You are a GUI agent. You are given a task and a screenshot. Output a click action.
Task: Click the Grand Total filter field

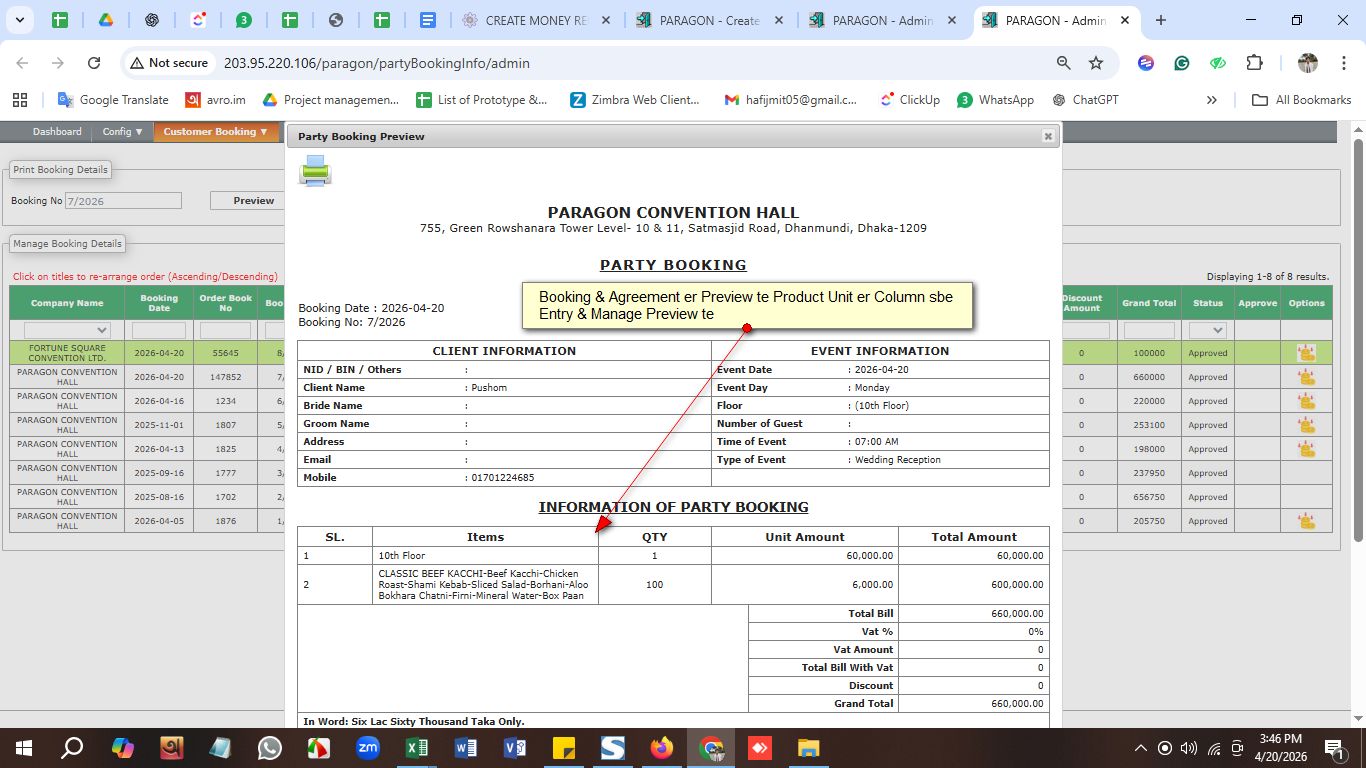coord(1149,330)
